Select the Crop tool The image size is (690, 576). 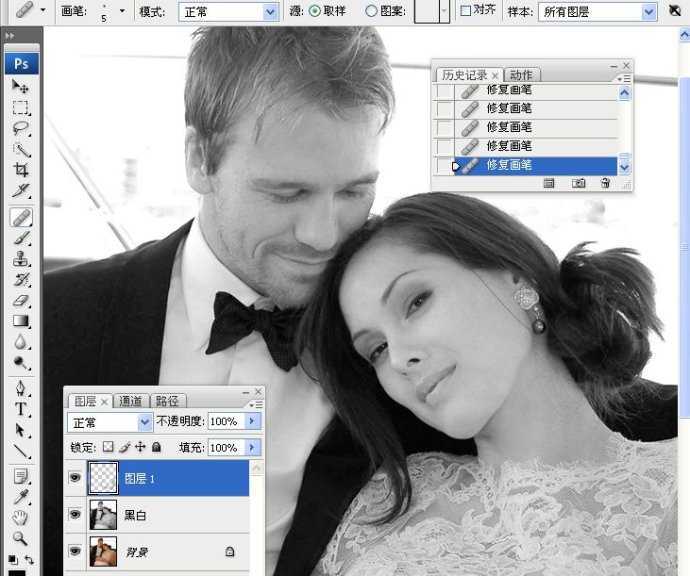coord(20,170)
